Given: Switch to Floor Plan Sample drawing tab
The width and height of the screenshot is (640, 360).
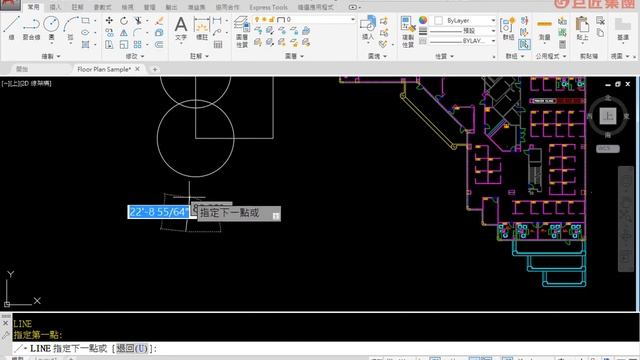Looking at the screenshot, I should click(x=104, y=69).
